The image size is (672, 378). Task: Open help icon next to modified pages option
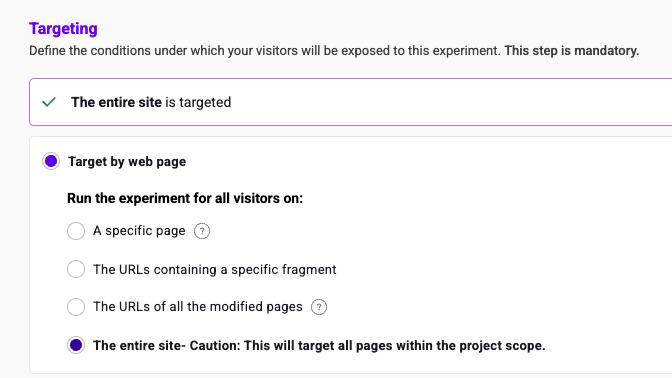coord(319,307)
